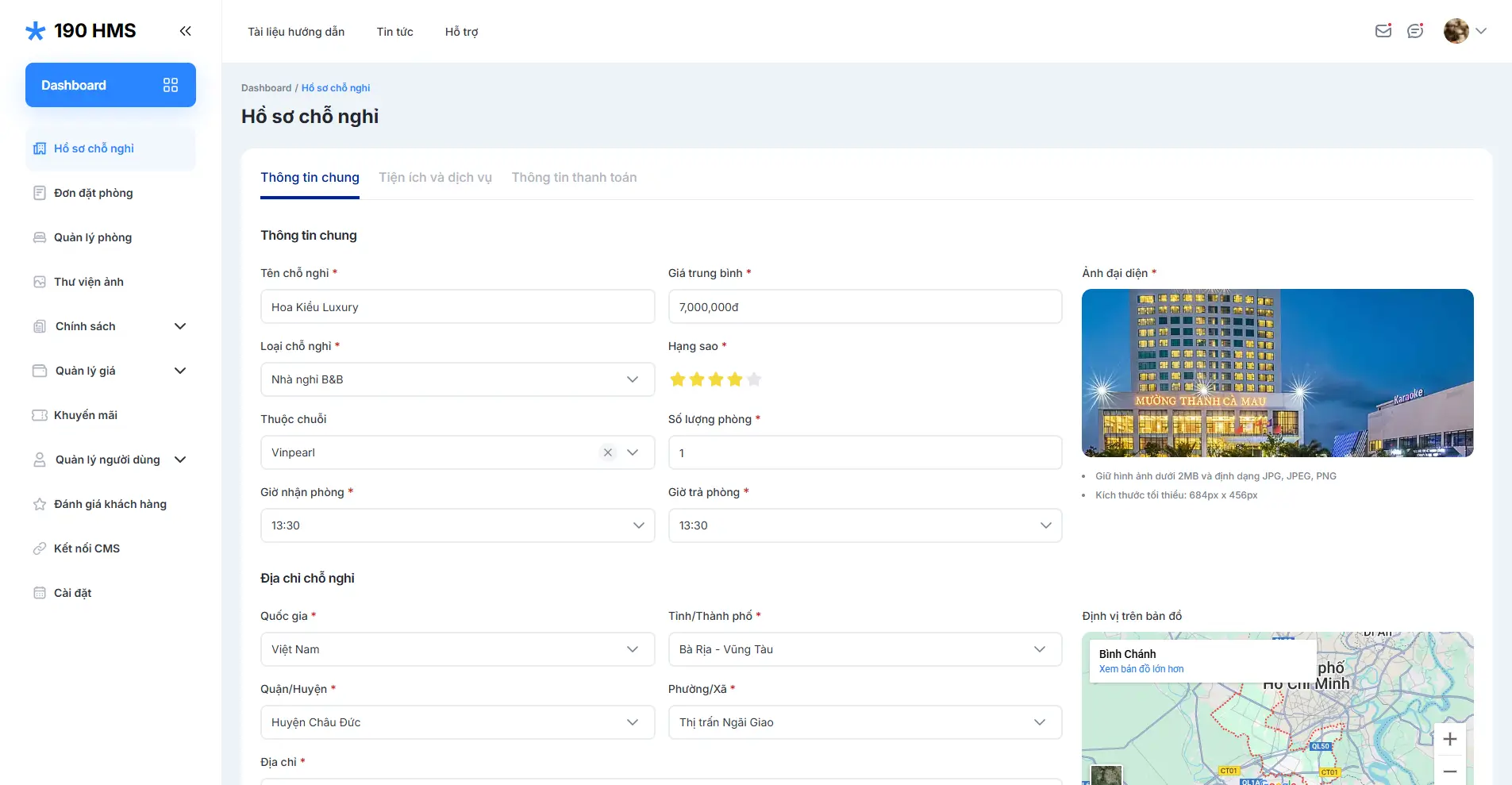Open Đánh giá khách hàng star item
This screenshot has width=1512, height=785.
point(40,504)
